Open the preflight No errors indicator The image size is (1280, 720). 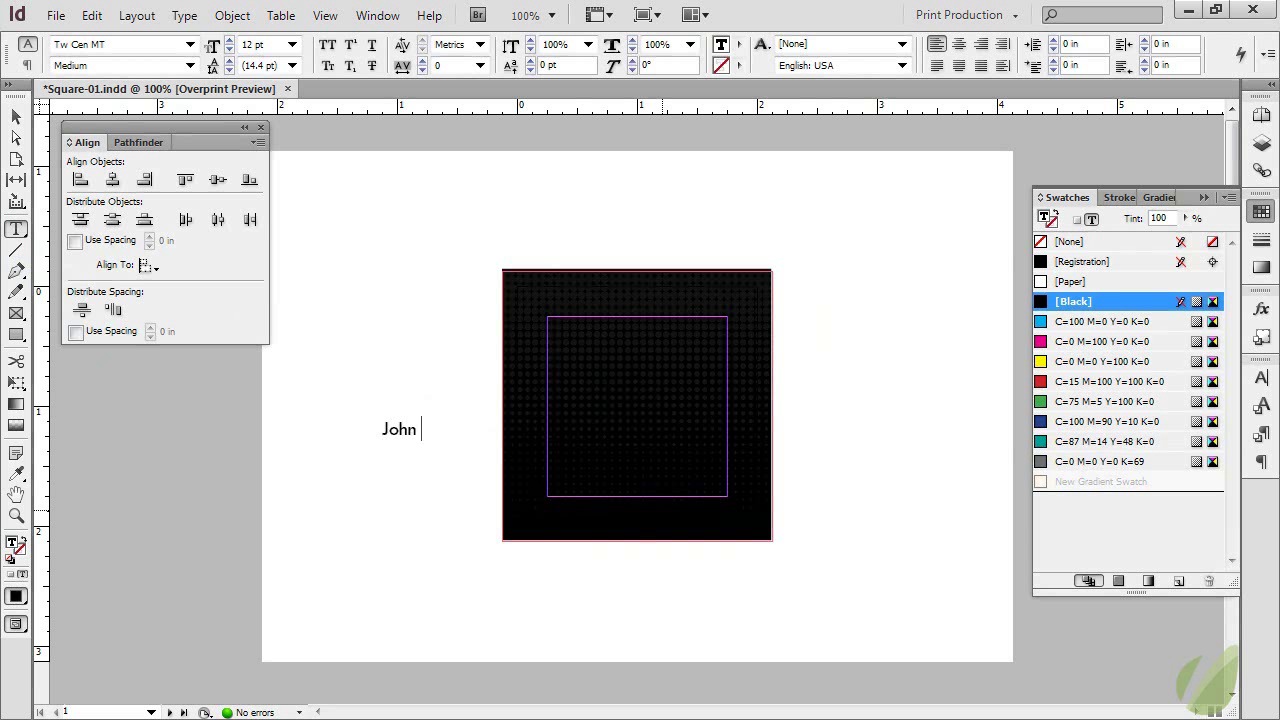(x=249, y=713)
